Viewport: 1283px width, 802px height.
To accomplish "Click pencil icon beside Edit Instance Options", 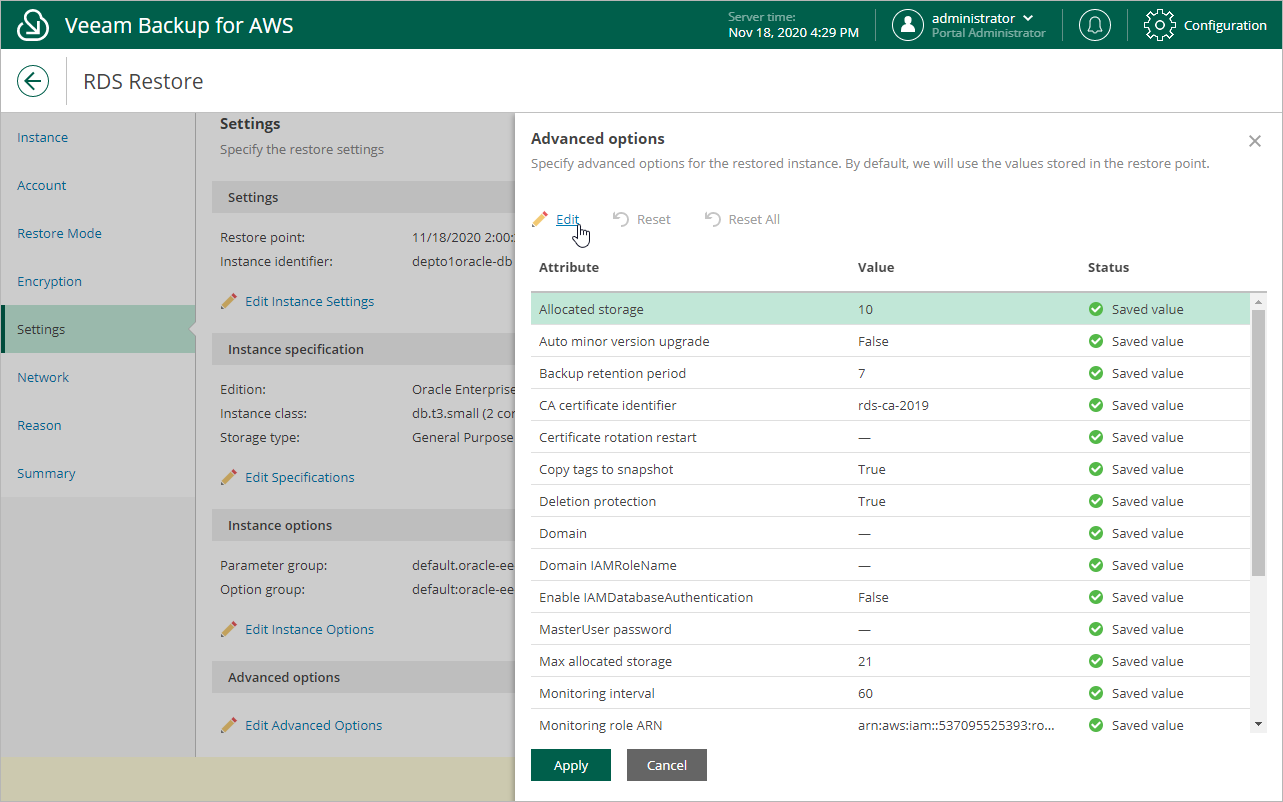I will pos(229,629).
